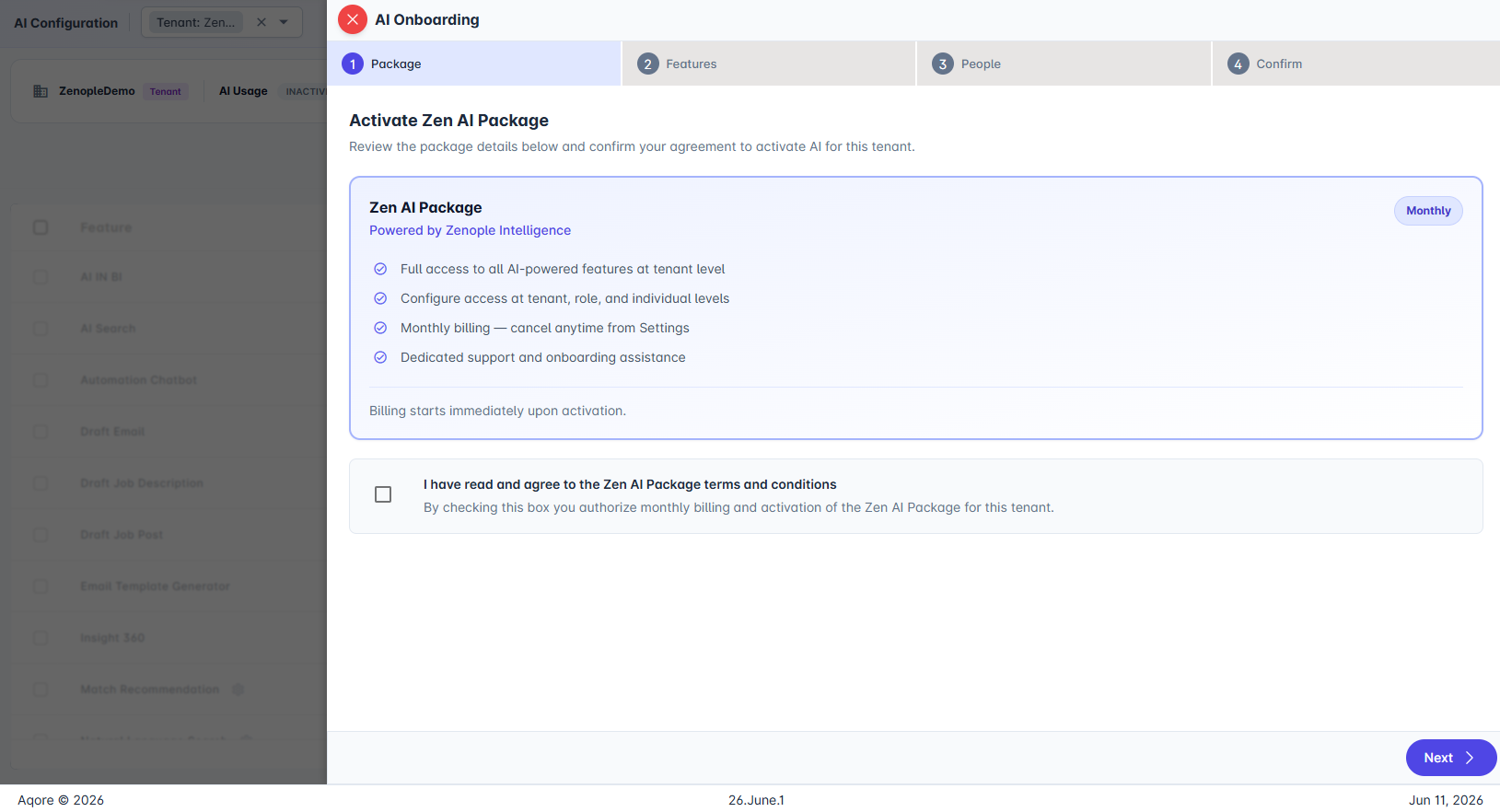Viewport: 1500px width, 812px height.
Task: Click the Powered by Zenople Intelligence link
Action: tap(470, 230)
